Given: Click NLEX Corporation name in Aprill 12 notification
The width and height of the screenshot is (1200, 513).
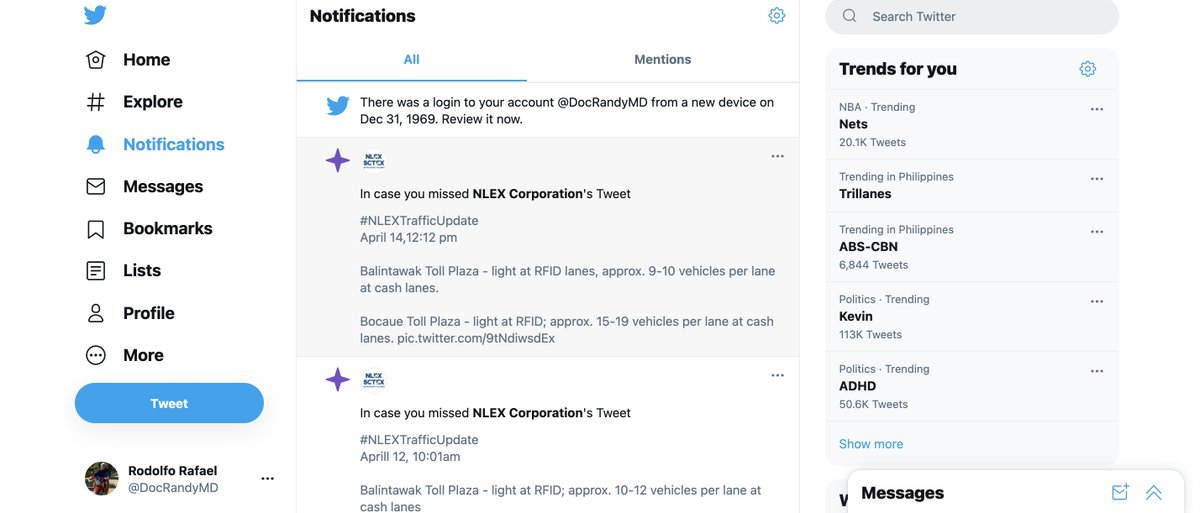Looking at the screenshot, I should tap(527, 413).
